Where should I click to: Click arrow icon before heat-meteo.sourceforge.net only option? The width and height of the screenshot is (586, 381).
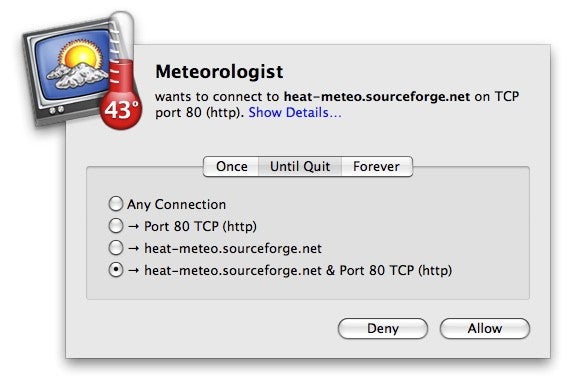point(133,249)
